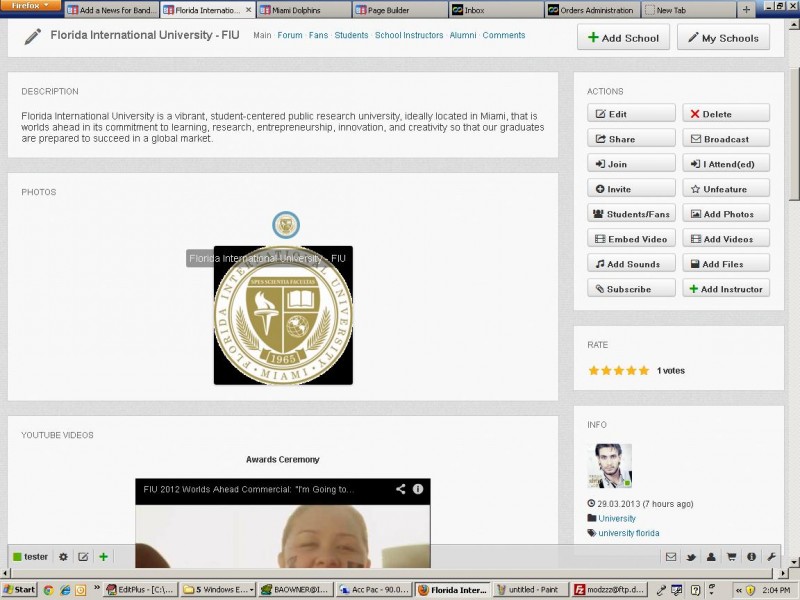
Task: Switch to the Miami Dolphins tab
Action: pos(304,10)
